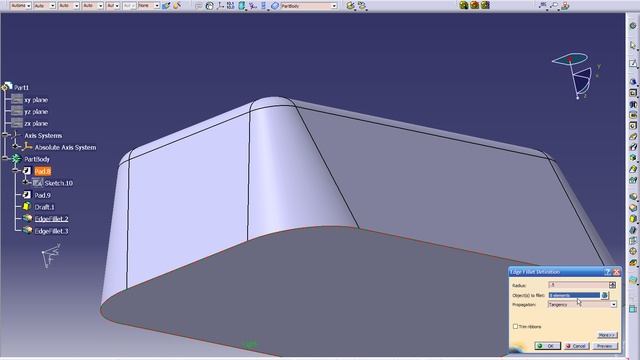Collapse the PartBody tree node

point(5,159)
